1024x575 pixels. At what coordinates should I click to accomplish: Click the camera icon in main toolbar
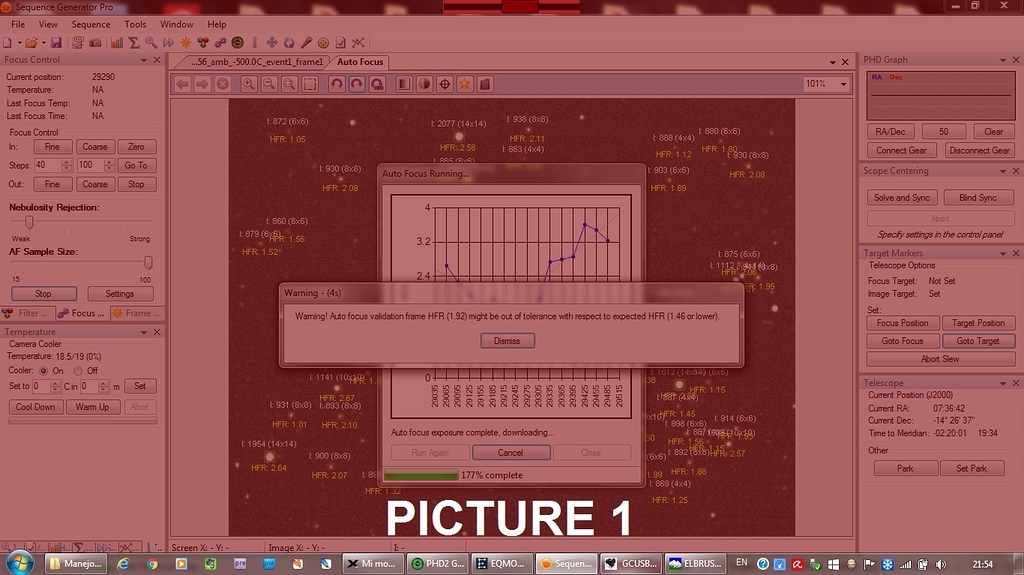click(95, 42)
